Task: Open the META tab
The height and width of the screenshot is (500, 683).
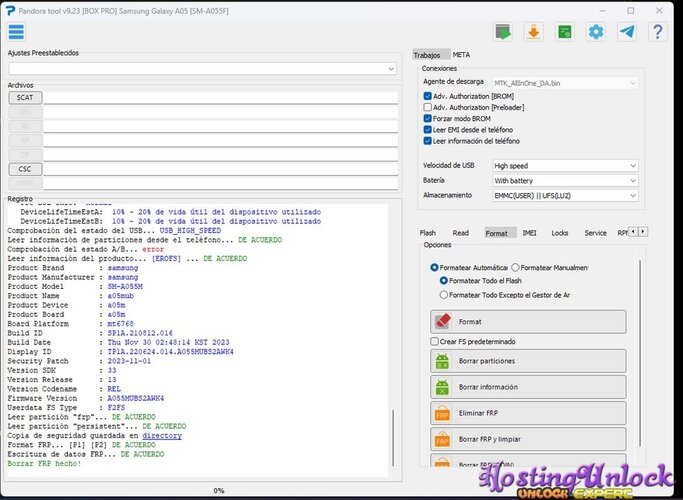Action: 461,55
